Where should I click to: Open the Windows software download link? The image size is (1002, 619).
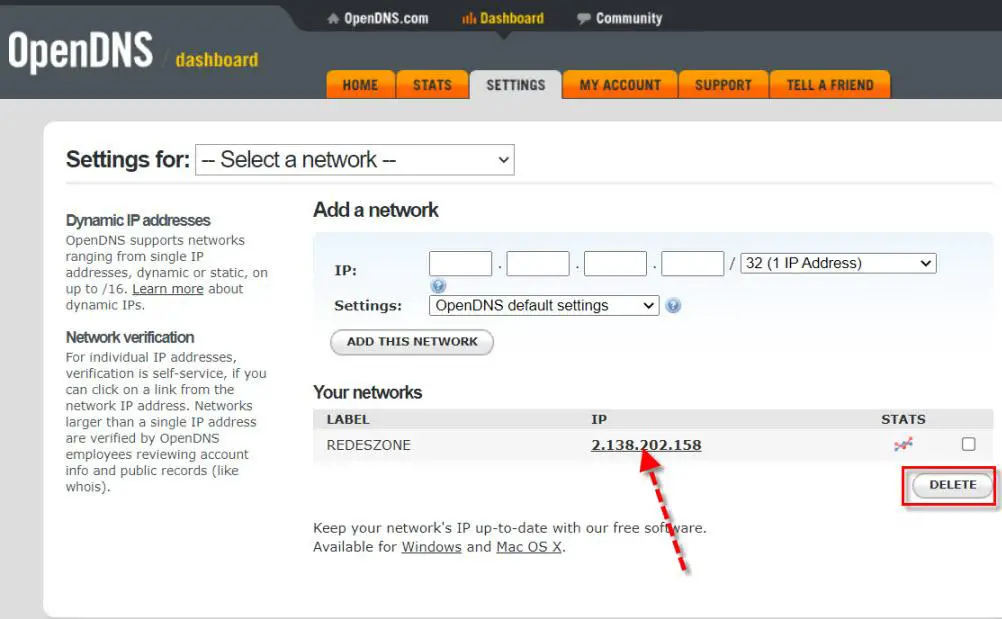click(x=431, y=547)
